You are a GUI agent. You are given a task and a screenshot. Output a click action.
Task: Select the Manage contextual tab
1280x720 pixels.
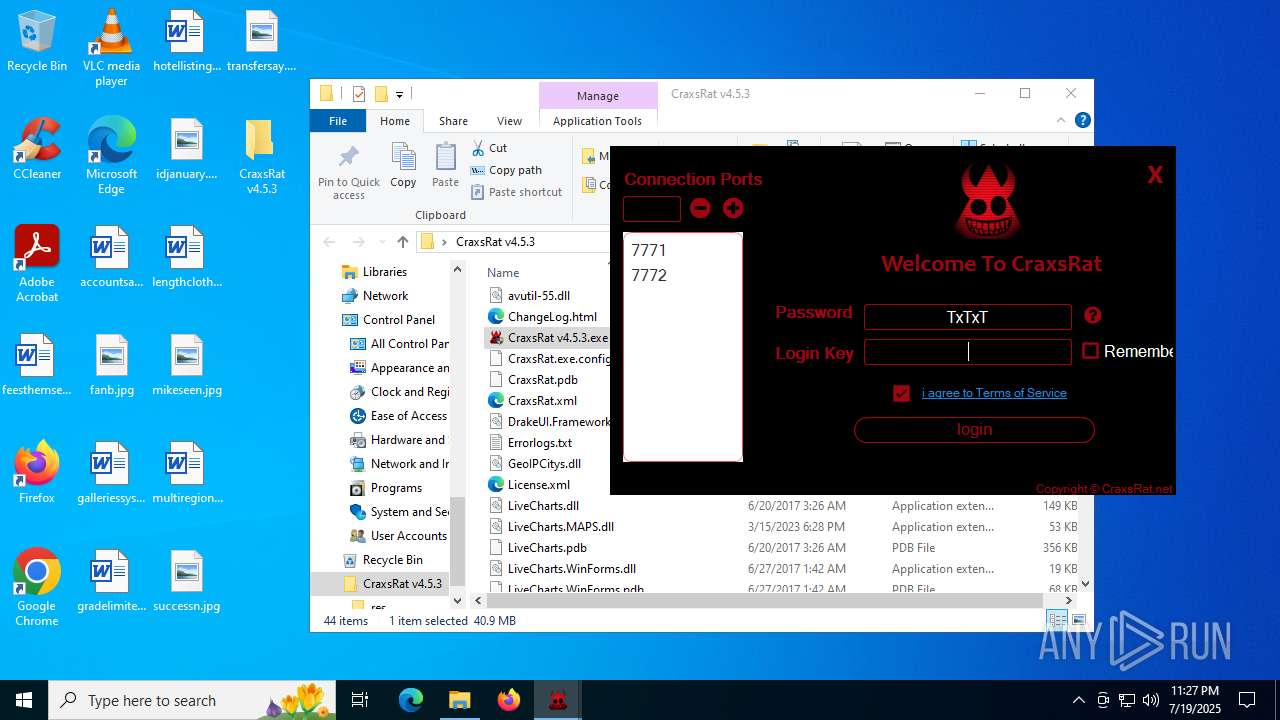(x=598, y=96)
